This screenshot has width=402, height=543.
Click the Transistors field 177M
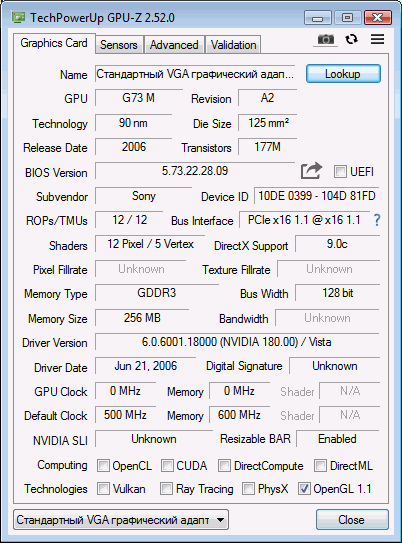point(267,147)
